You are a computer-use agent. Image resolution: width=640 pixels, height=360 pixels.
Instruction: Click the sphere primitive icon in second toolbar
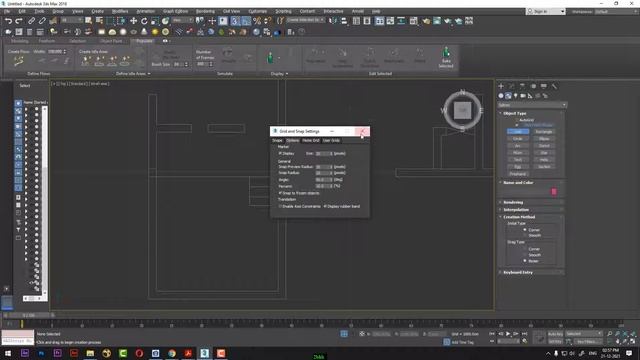click(x=123, y=32)
